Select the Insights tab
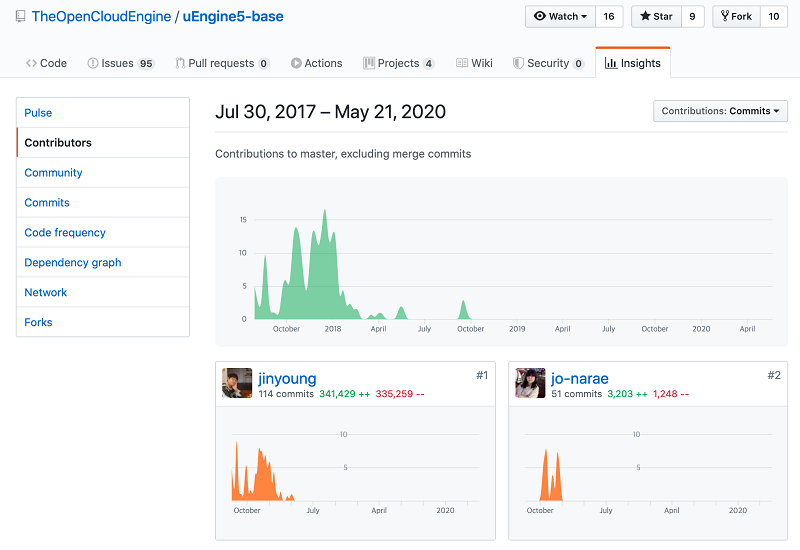 click(633, 63)
